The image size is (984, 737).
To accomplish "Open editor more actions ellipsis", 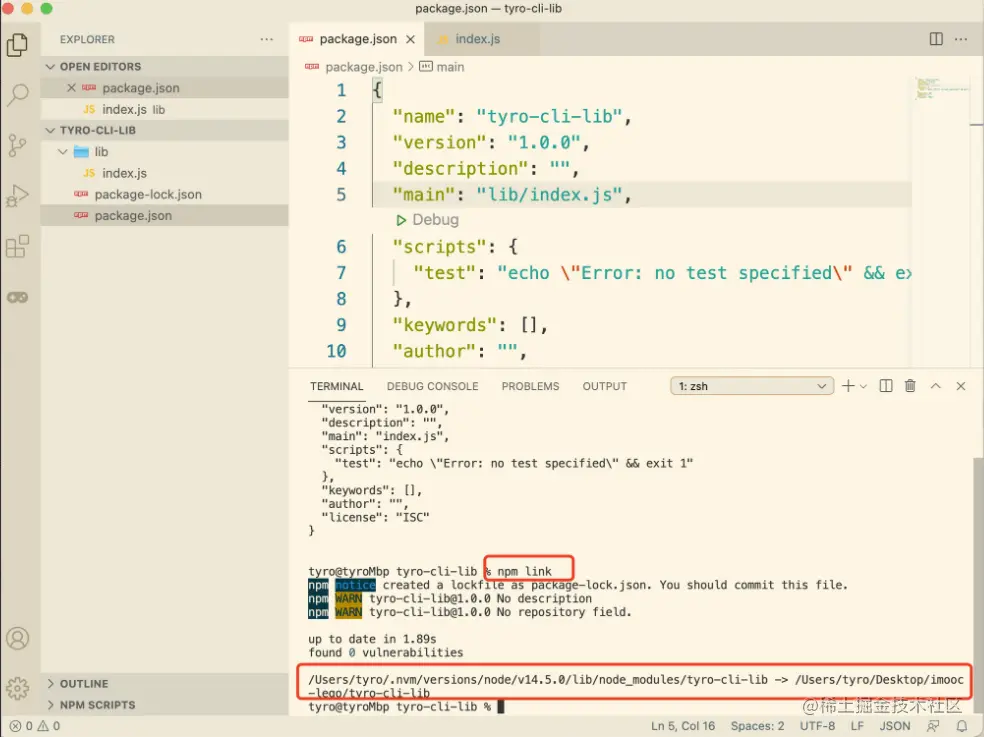I will point(961,39).
